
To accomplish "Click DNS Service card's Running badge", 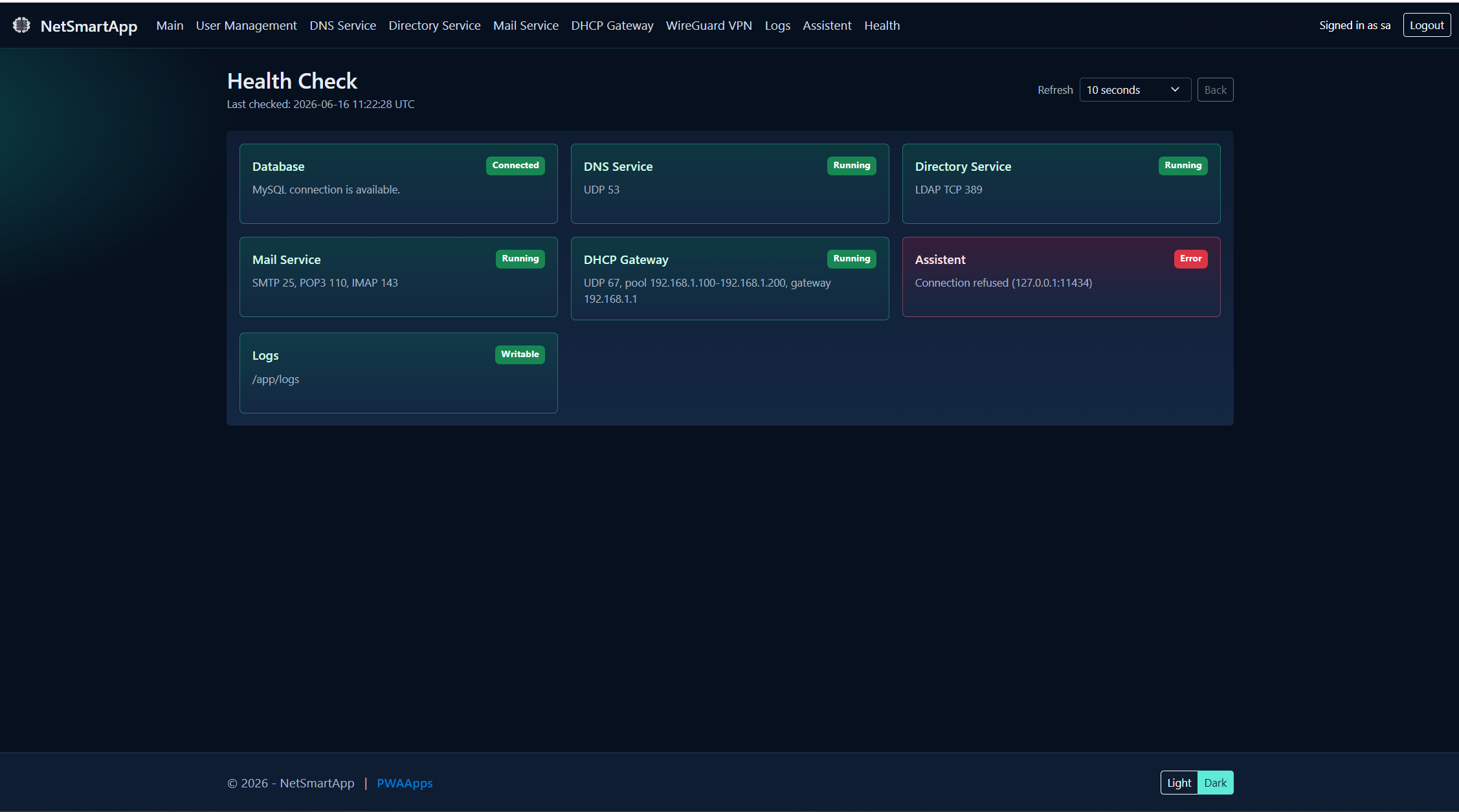I will (852, 166).
